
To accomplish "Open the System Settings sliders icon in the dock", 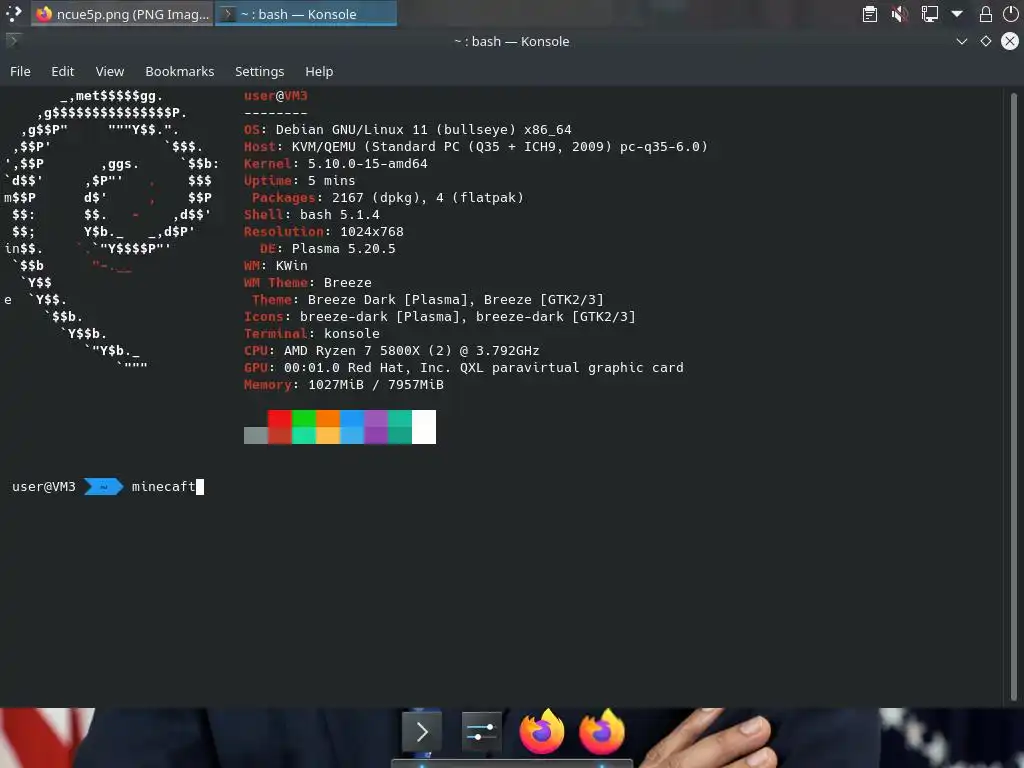I will pos(481,732).
